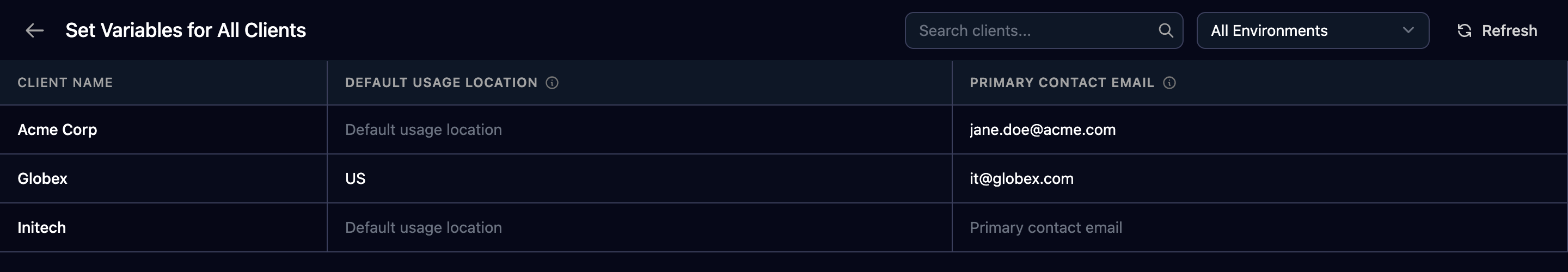Click the Refresh circular arrows icon
The height and width of the screenshot is (272, 1568).
[1464, 30]
